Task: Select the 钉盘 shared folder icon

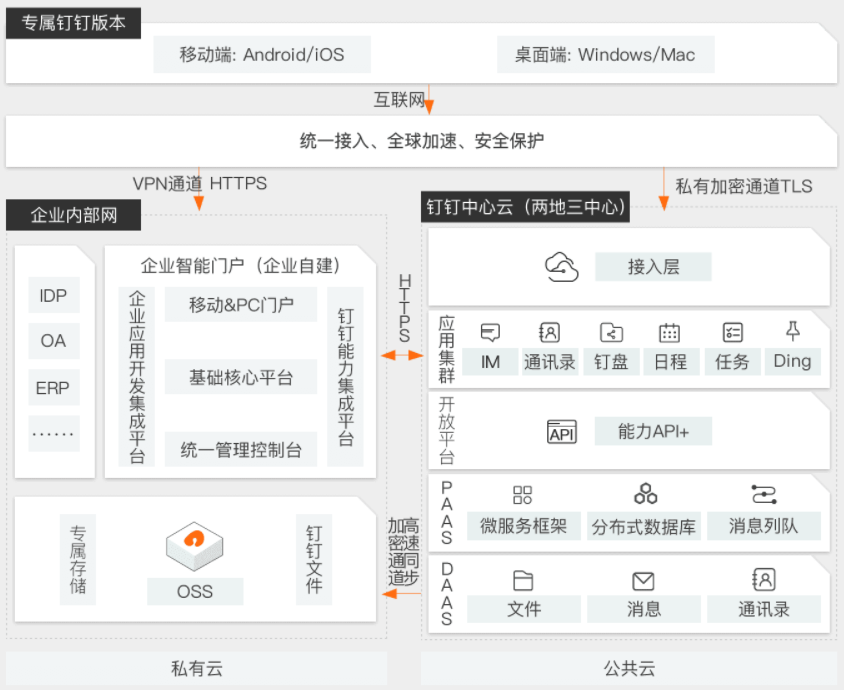Action: (x=611, y=333)
